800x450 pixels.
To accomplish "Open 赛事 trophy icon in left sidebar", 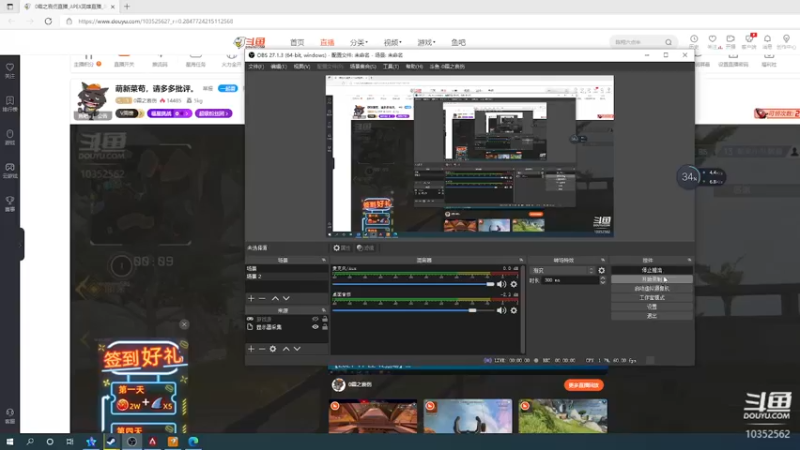I will 10,204.
